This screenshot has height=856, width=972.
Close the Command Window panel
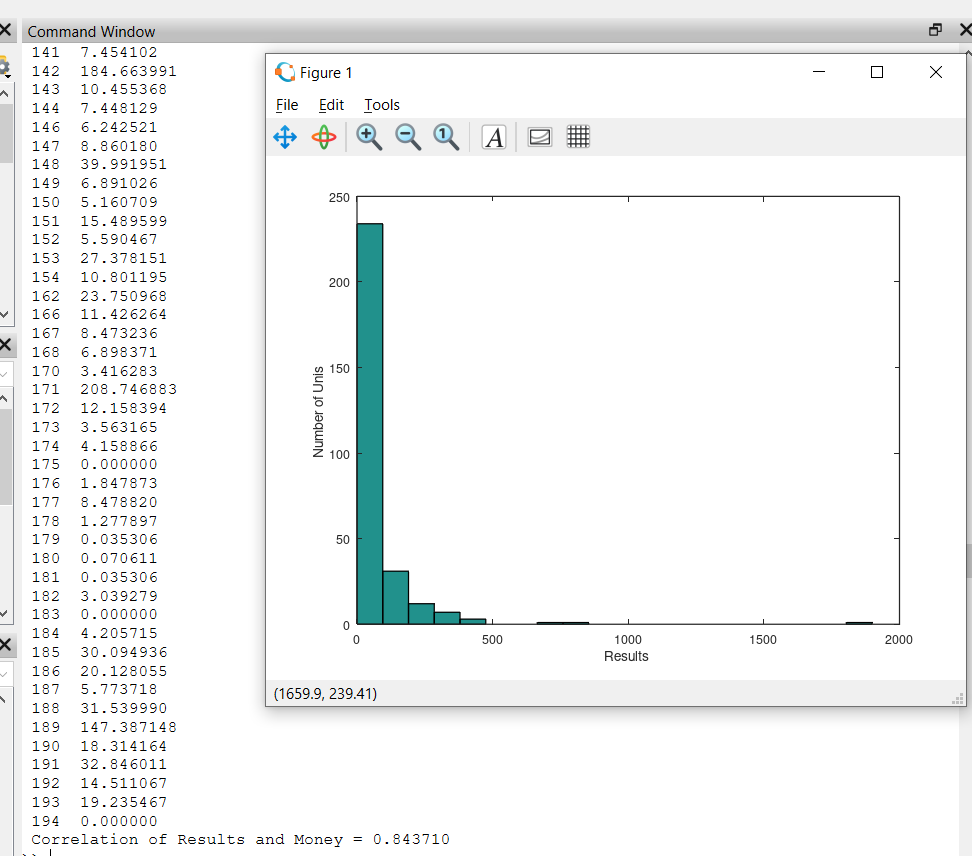click(964, 30)
